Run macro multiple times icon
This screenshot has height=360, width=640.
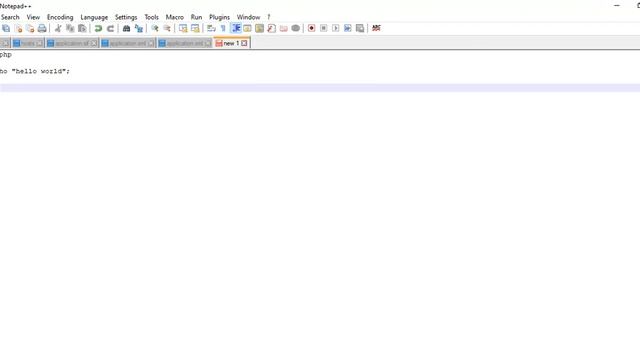click(347, 28)
